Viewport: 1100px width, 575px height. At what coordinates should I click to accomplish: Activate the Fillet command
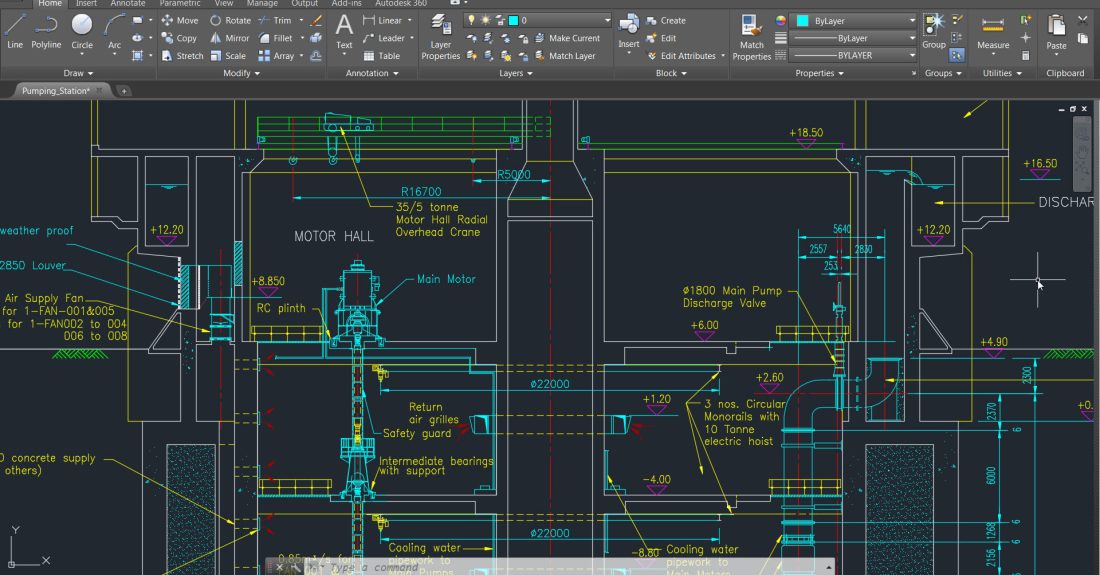pos(276,38)
